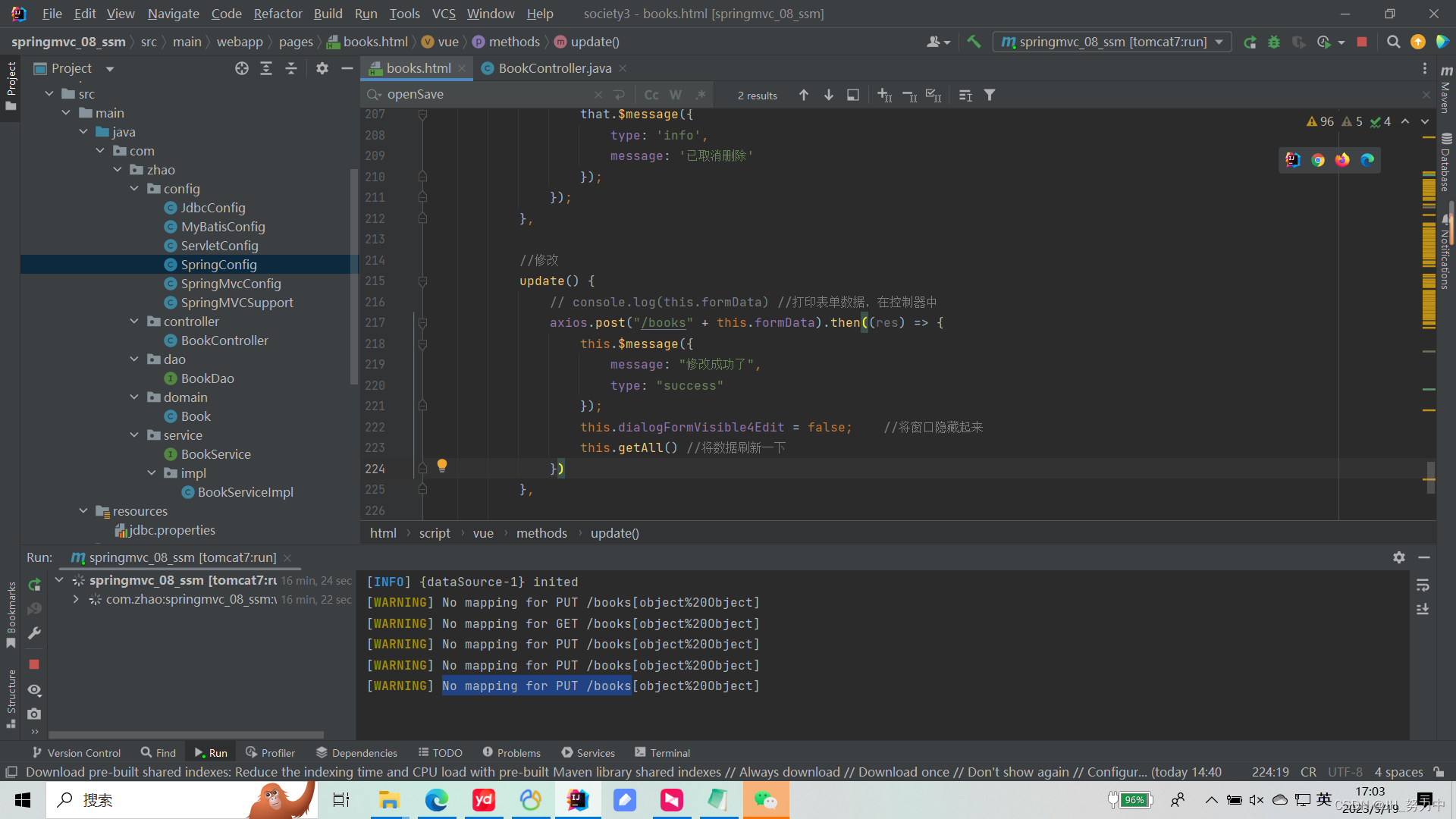
Task: Collapse the config folder in project tree
Action: coord(134,189)
